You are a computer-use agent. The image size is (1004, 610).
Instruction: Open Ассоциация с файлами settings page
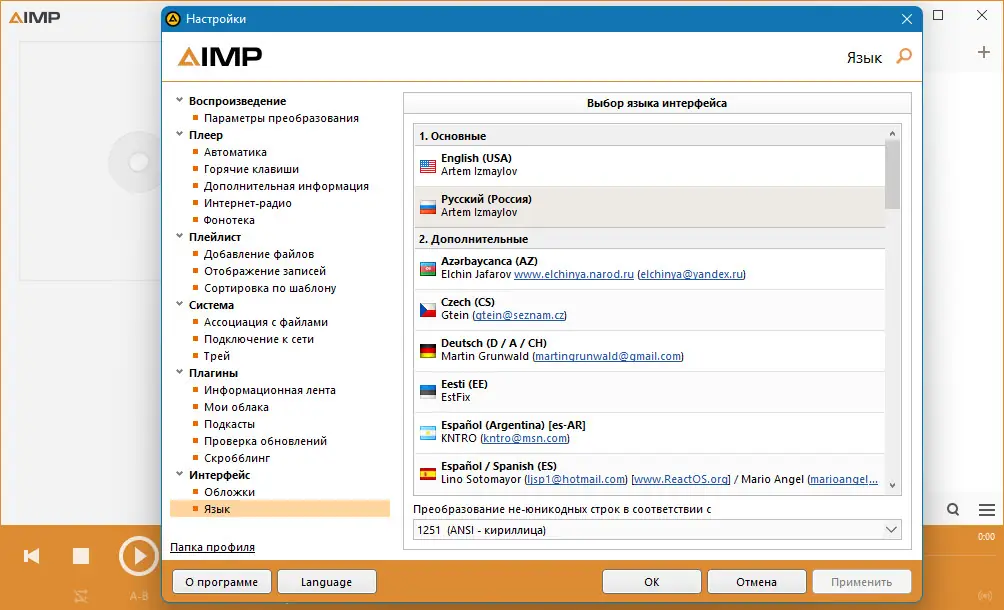coord(266,322)
